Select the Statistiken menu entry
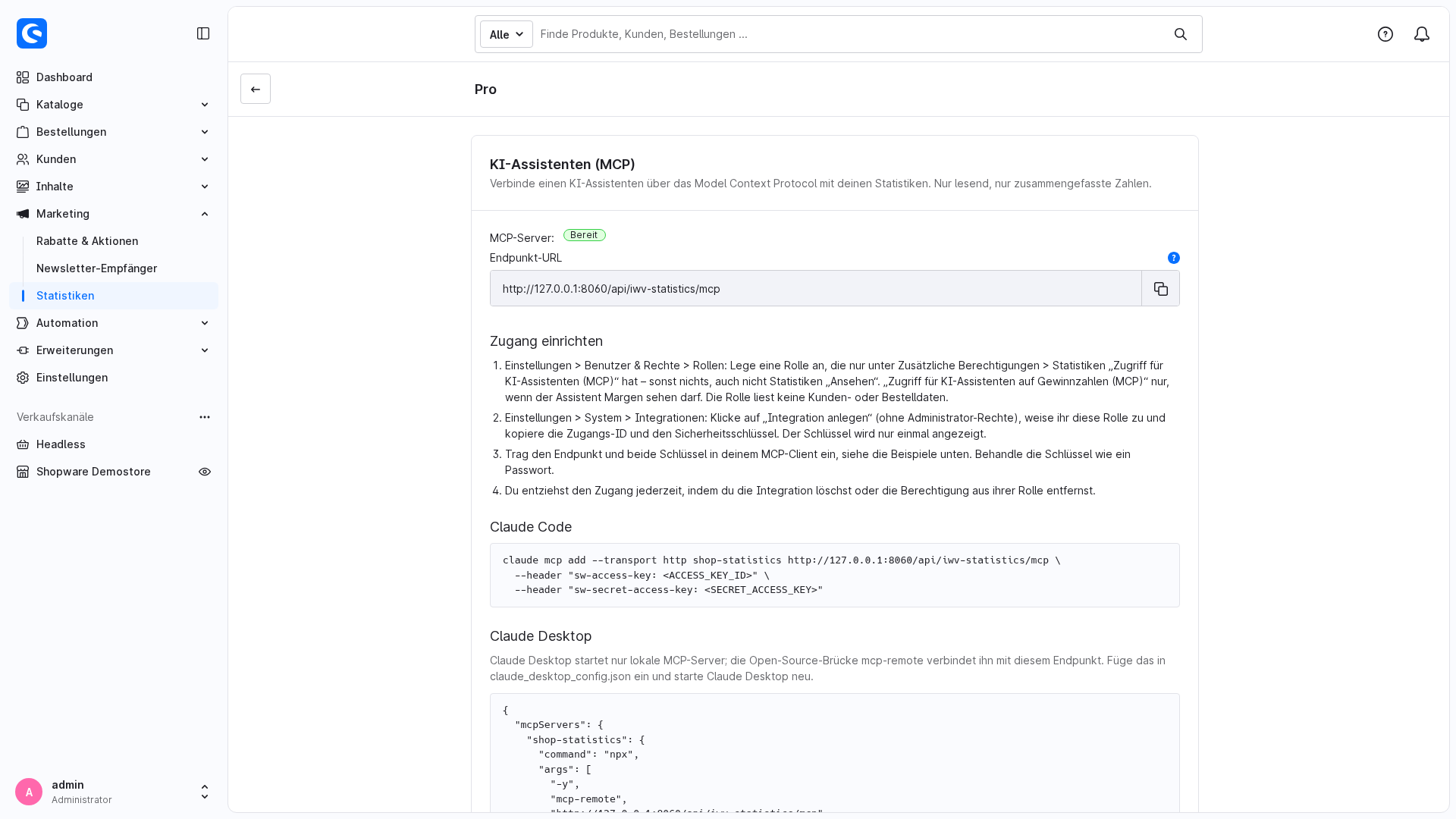Screen dimensions: 1456x819 point(114,296)
